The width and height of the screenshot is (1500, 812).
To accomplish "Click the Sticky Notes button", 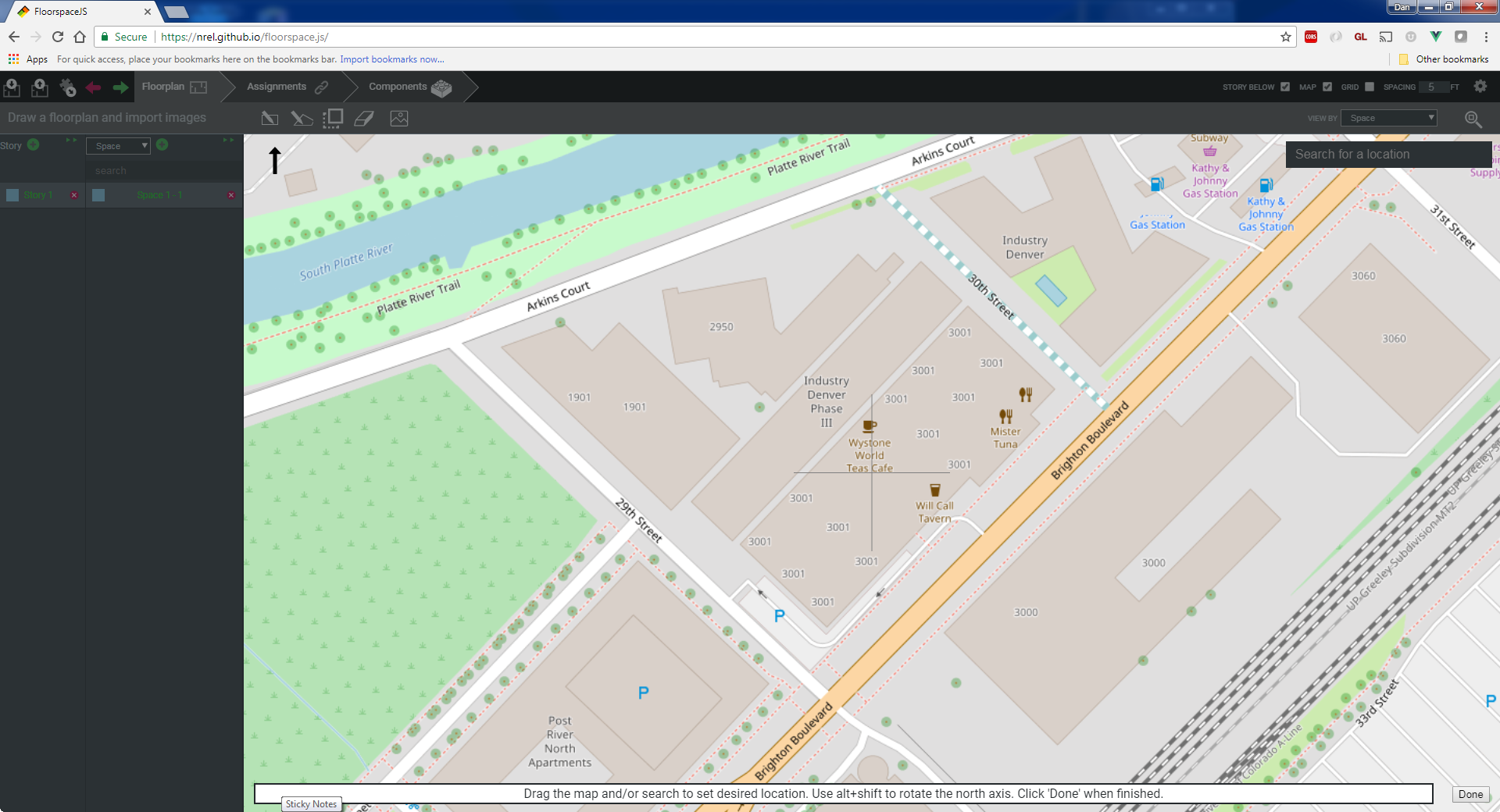I will pos(311,804).
